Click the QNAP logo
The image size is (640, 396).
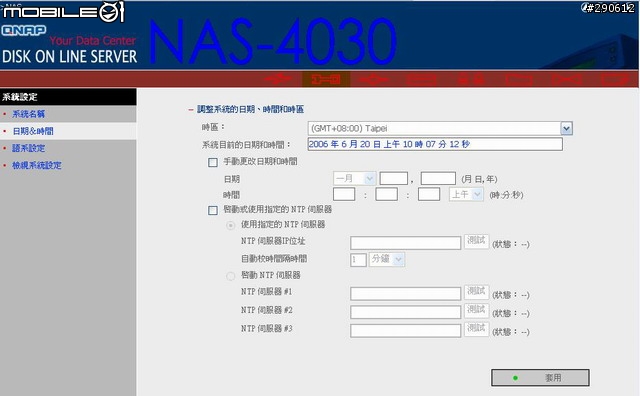24,30
